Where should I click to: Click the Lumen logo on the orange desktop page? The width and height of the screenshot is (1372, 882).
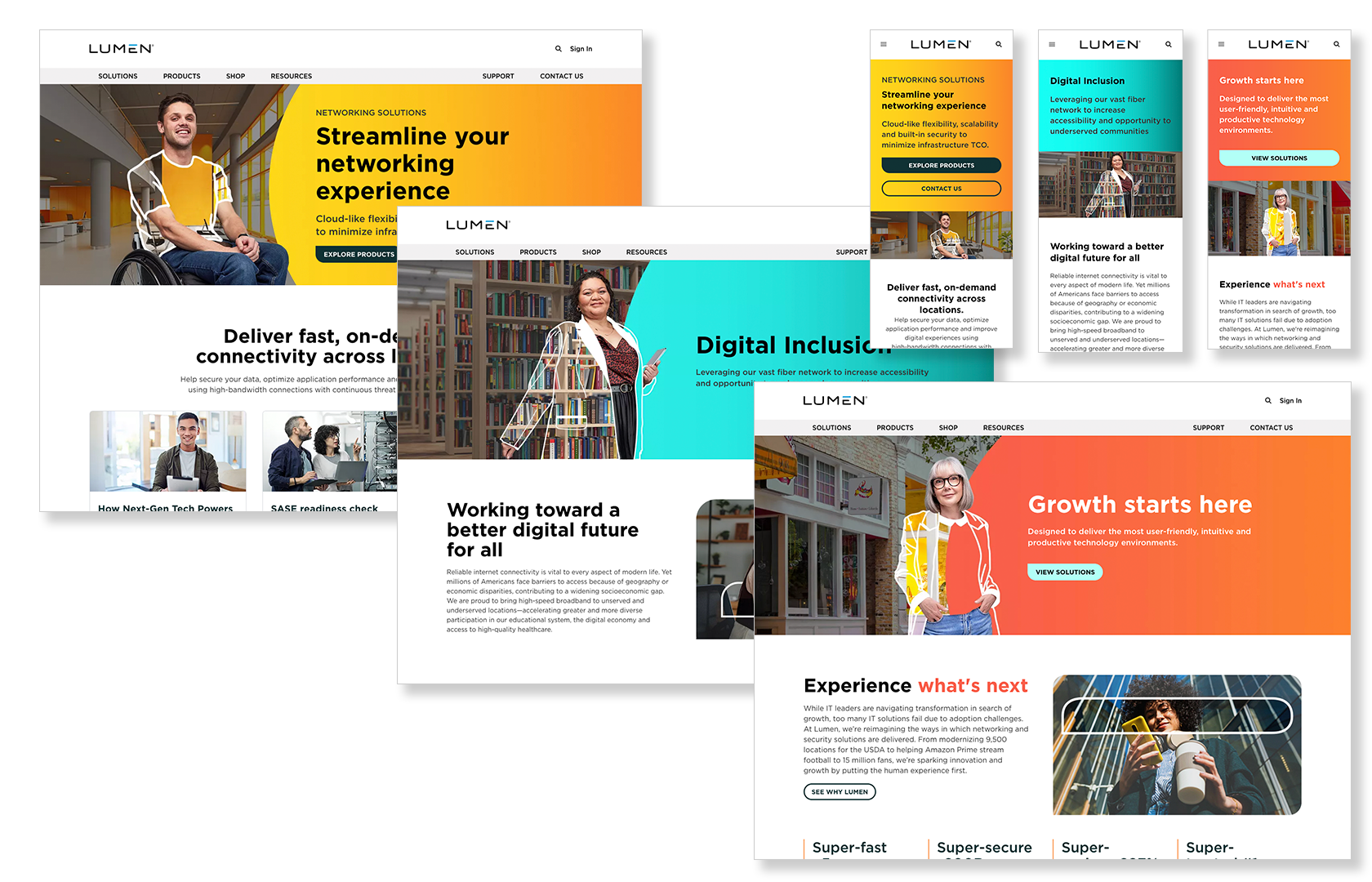pos(835,401)
